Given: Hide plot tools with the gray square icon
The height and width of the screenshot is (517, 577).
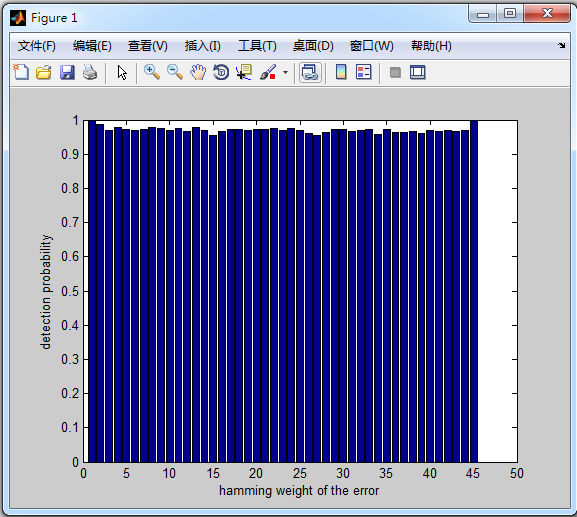Looking at the screenshot, I should pos(395,72).
